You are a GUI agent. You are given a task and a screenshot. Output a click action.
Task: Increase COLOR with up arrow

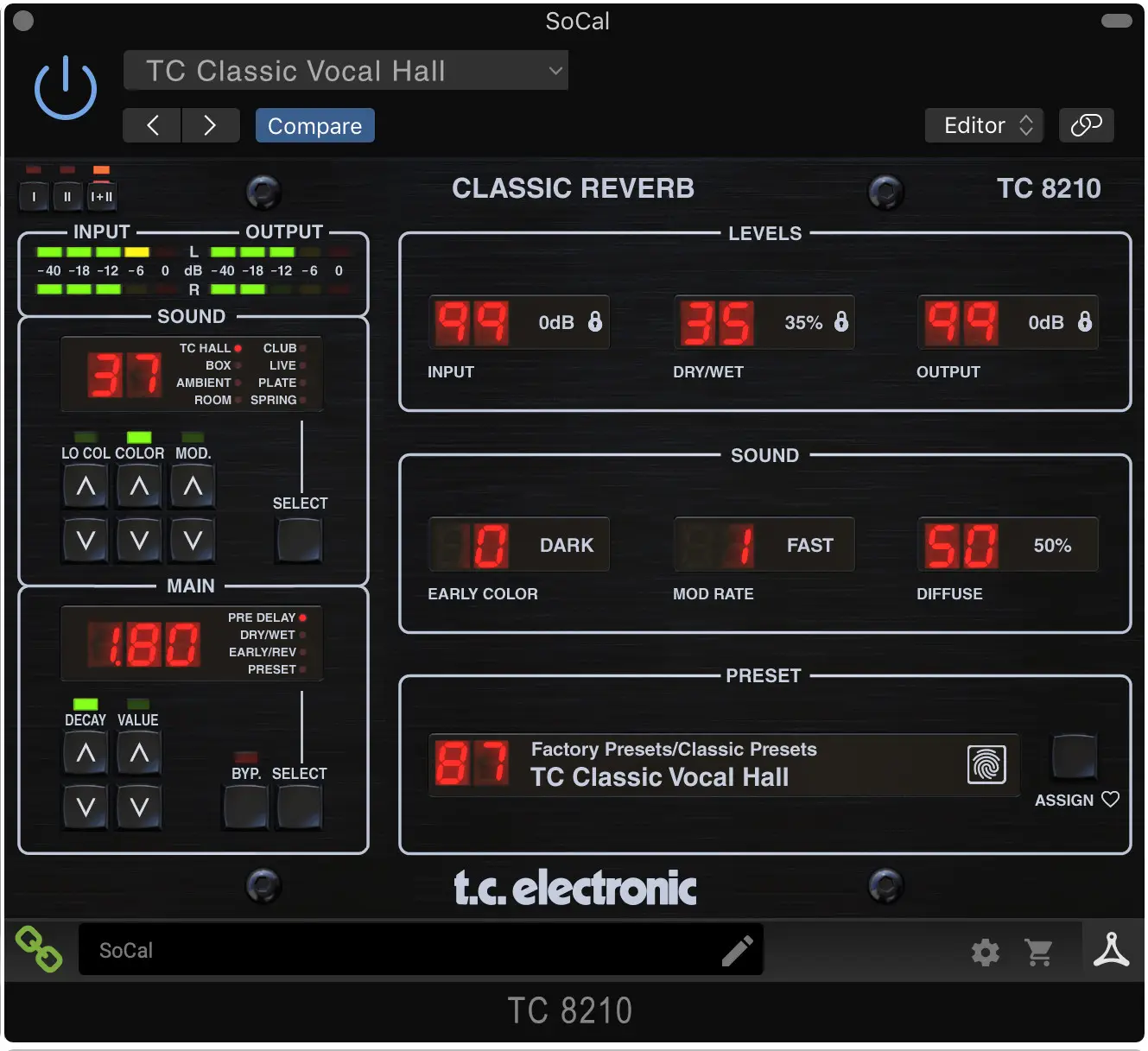point(139,486)
